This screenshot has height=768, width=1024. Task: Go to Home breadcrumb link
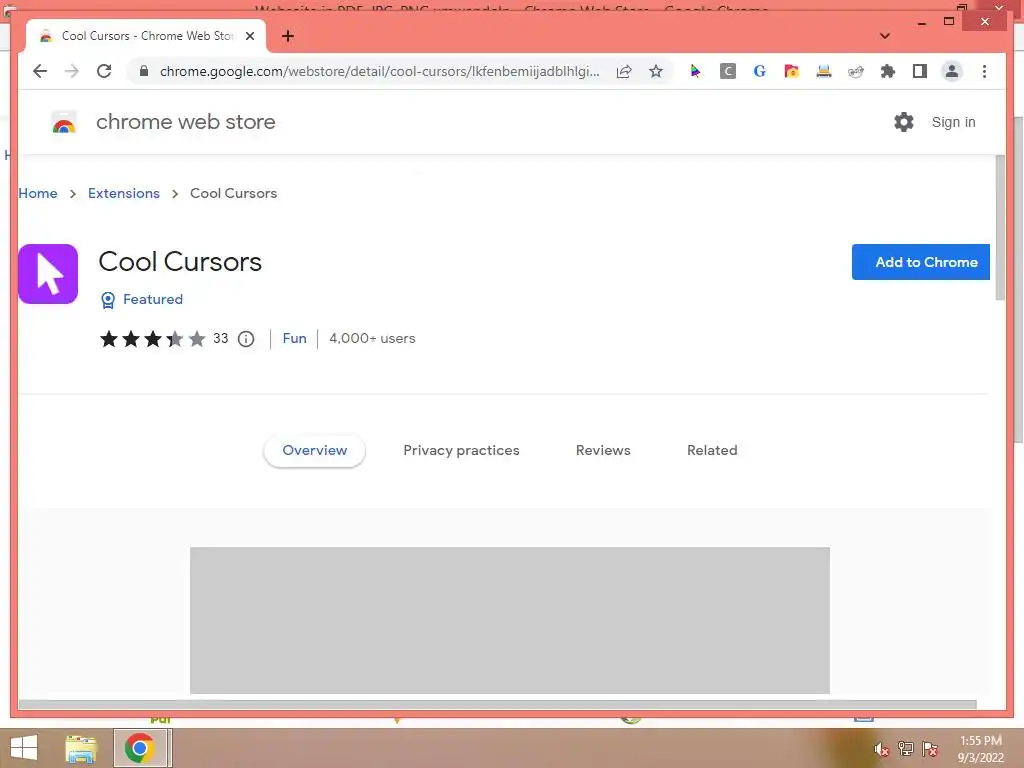click(x=38, y=193)
